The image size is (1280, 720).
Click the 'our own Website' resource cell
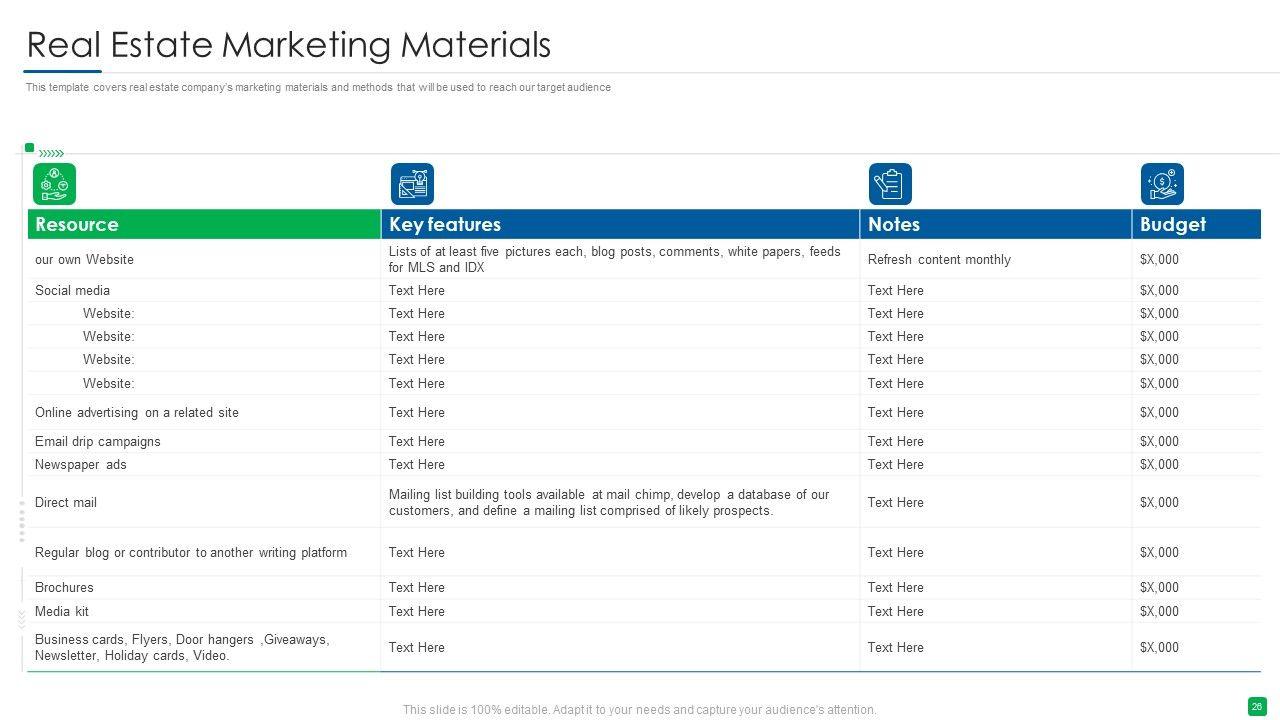click(84, 259)
